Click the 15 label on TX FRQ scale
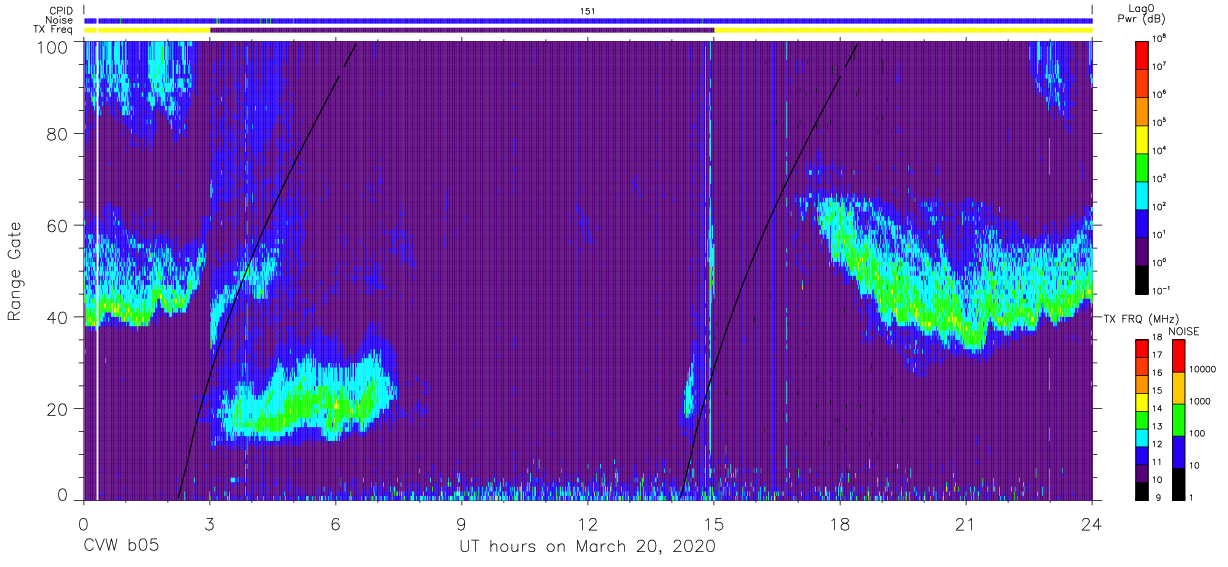The image size is (1228, 567). pos(1156,391)
